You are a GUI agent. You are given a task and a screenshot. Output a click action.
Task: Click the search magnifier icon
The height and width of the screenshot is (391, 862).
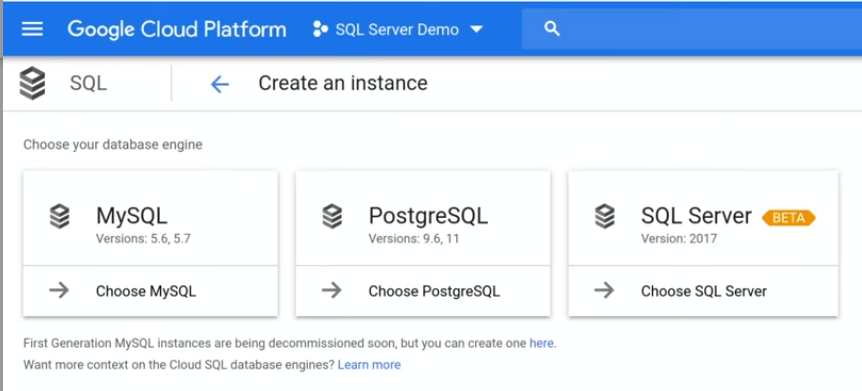click(552, 29)
